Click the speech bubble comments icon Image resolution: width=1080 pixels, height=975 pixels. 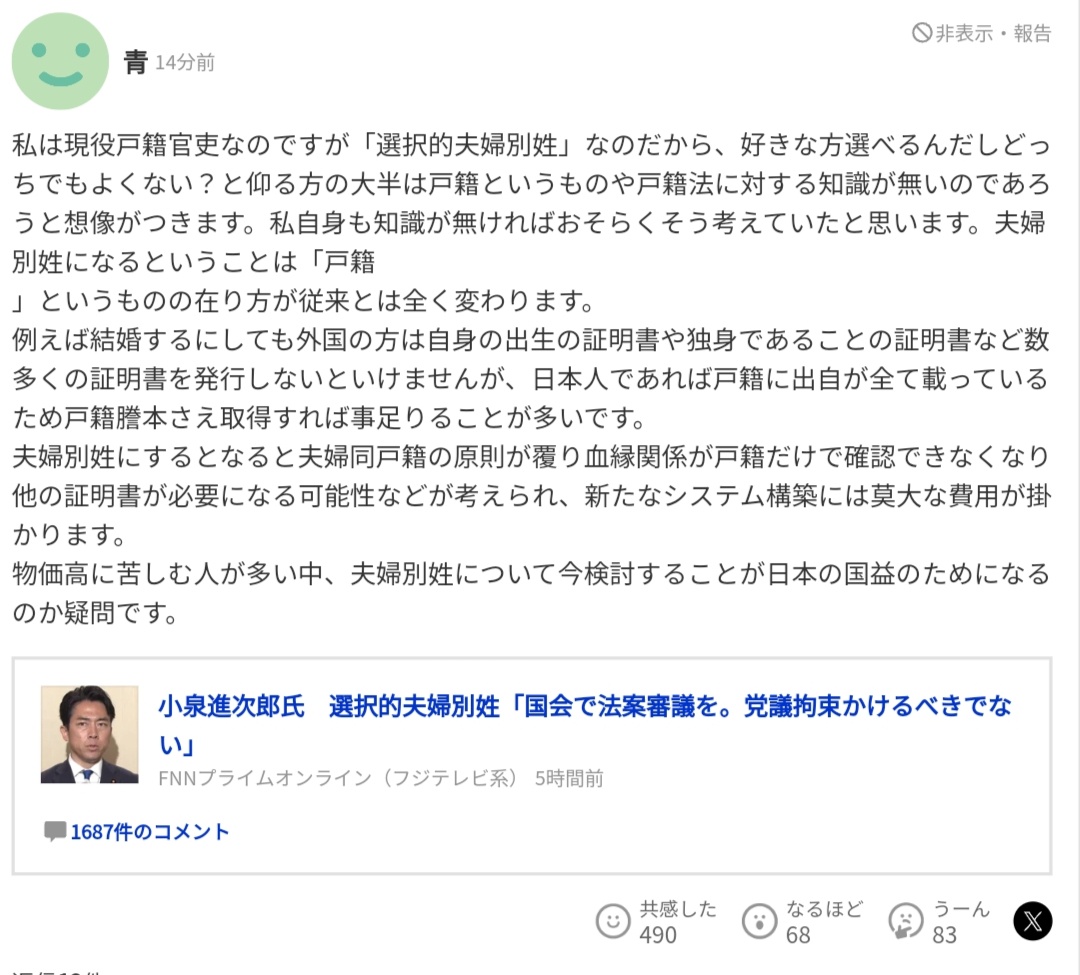(54, 832)
